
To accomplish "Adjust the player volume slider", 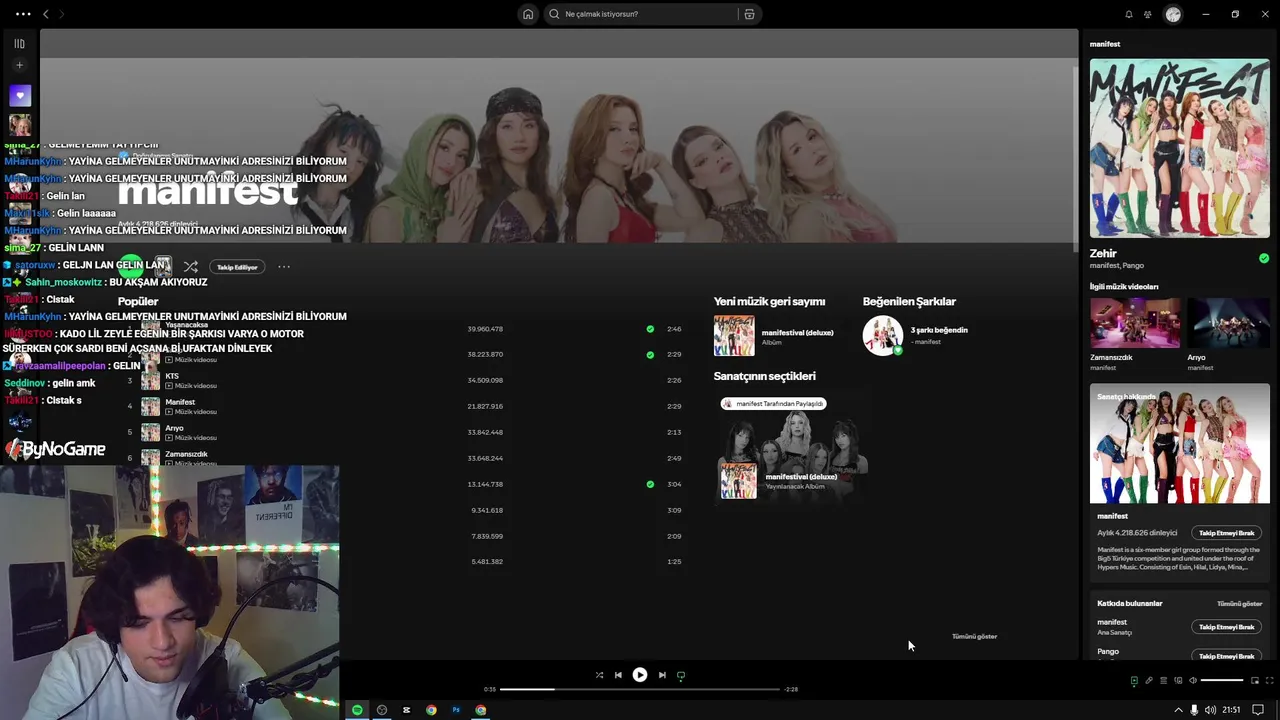I will [1222, 681].
